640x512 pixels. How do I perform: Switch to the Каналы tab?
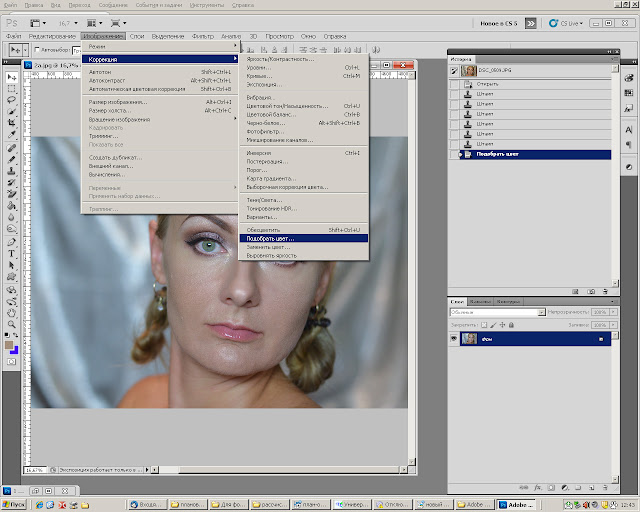pos(480,301)
